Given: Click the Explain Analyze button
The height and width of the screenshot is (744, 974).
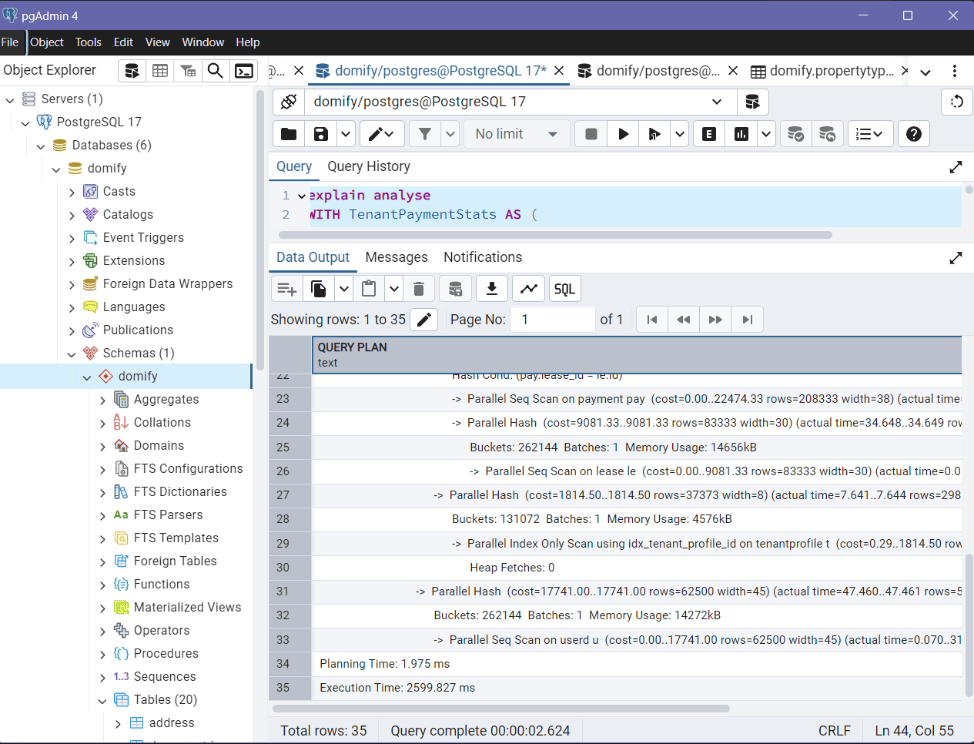Looking at the screenshot, I should click(741, 134).
